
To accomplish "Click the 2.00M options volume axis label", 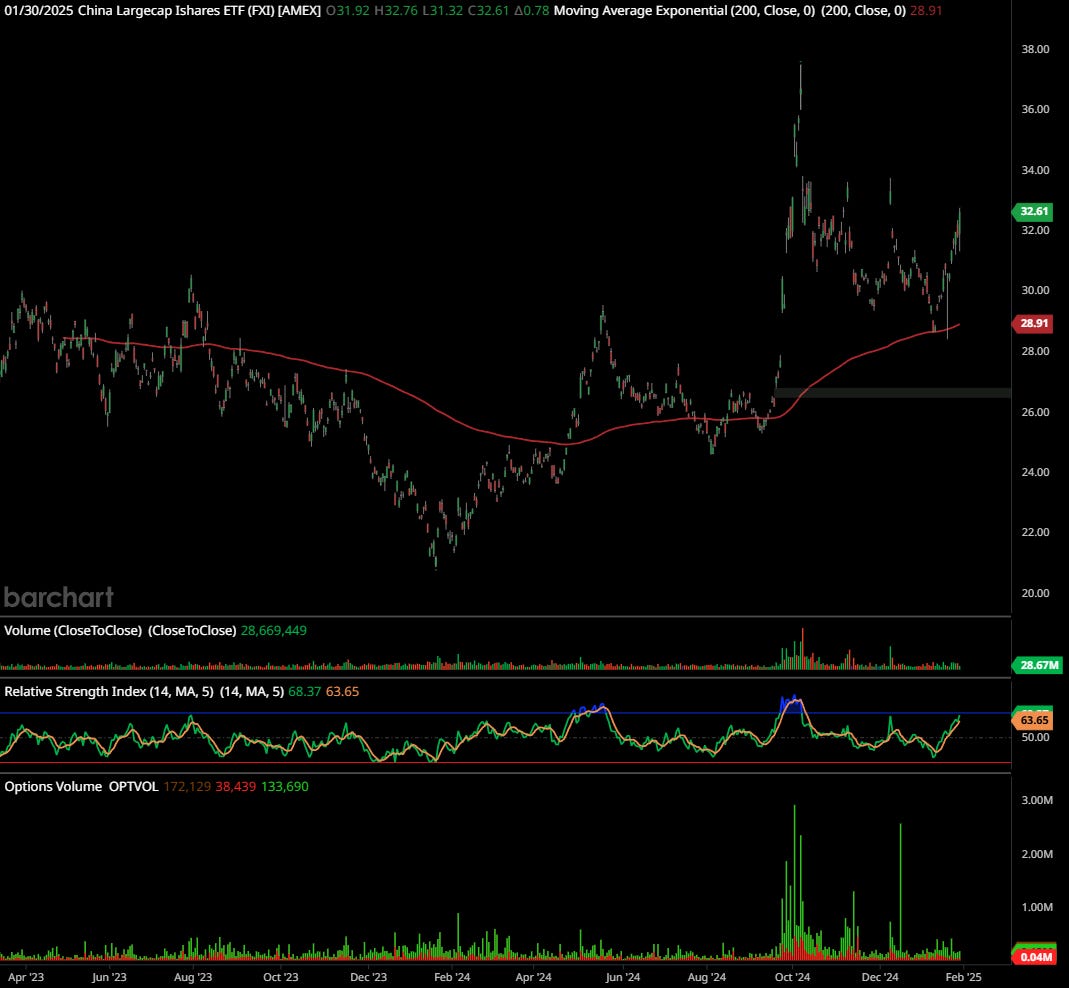I will (x=1037, y=854).
